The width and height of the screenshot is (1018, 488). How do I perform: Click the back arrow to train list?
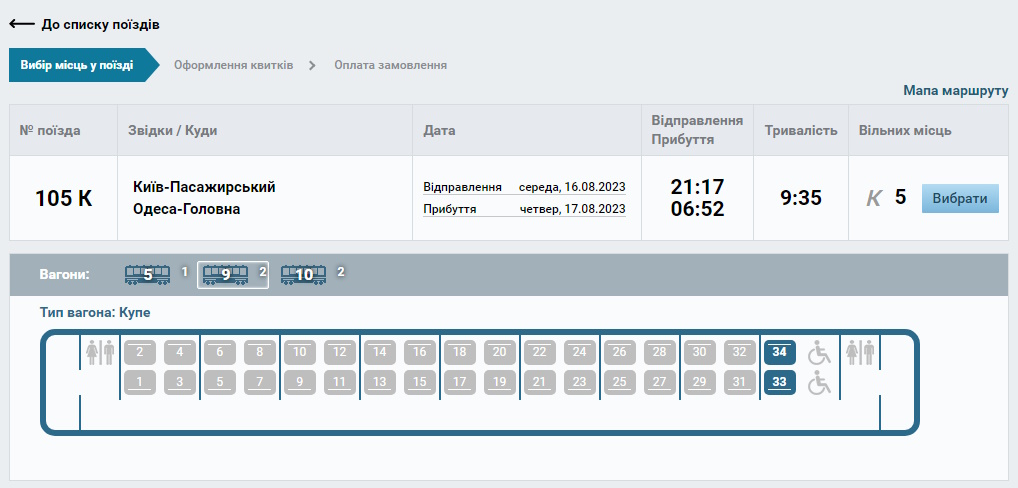22,24
